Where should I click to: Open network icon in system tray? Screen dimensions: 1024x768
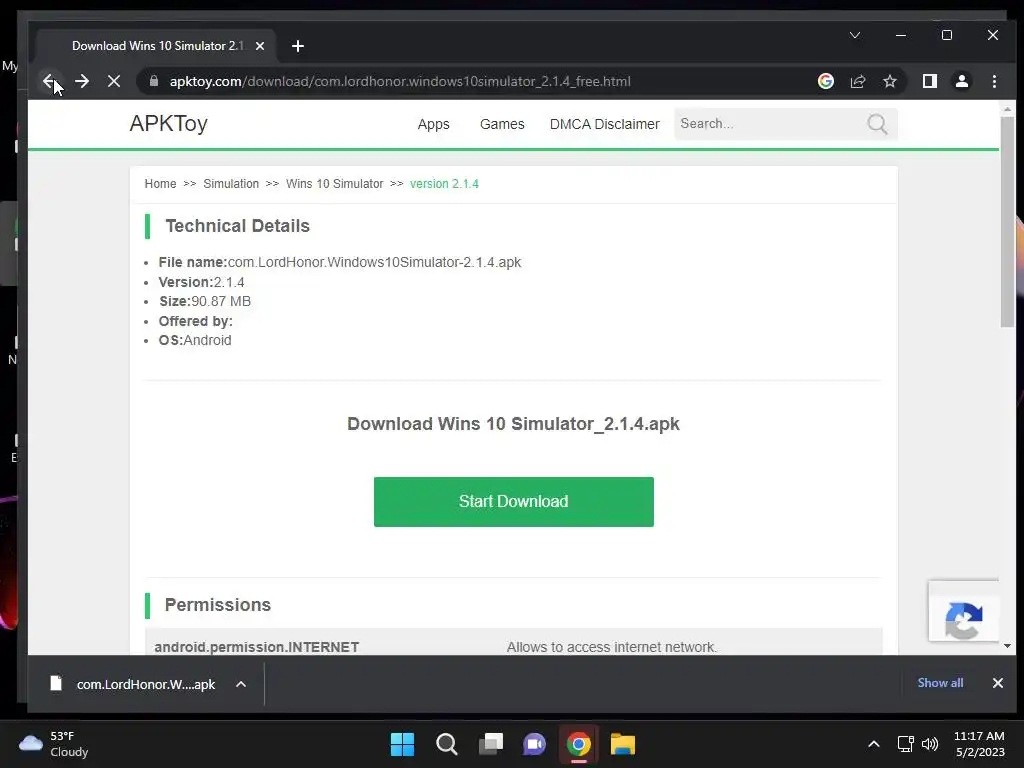[905, 744]
